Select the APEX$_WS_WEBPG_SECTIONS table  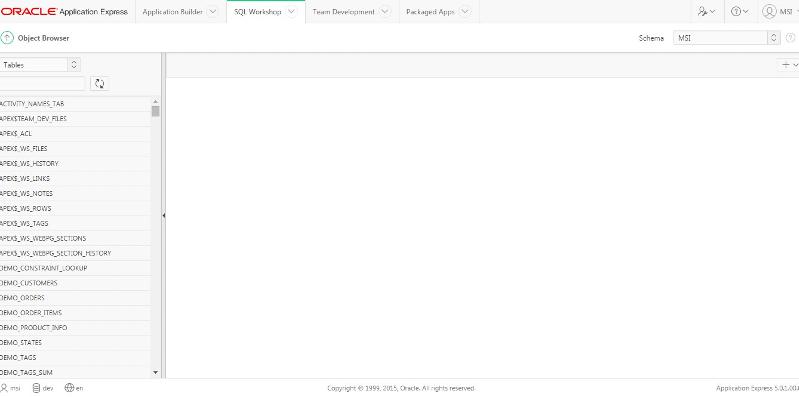tap(75, 238)
